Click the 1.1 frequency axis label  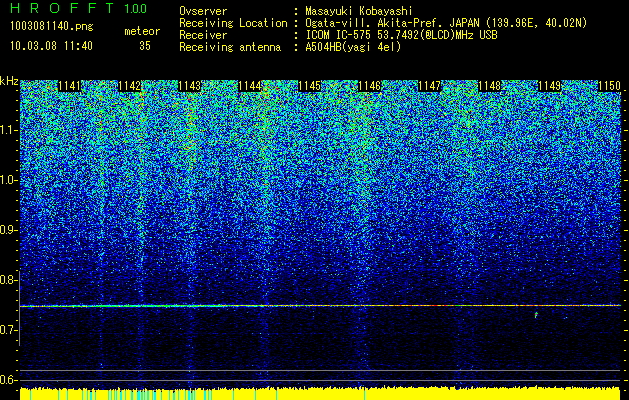(x=7, y=130)
